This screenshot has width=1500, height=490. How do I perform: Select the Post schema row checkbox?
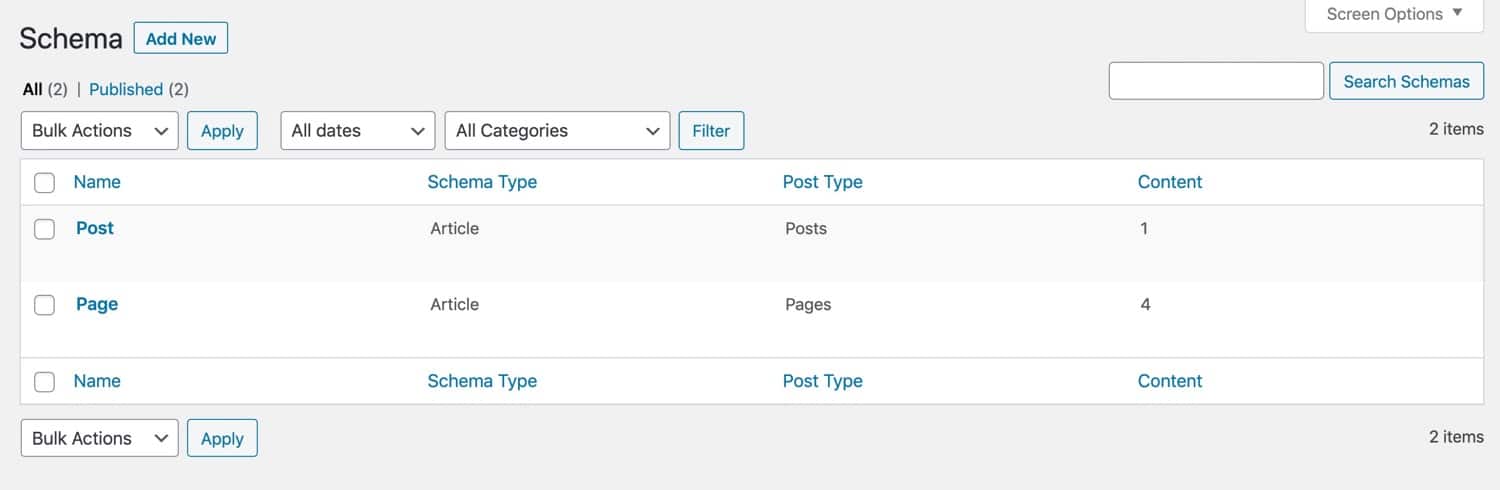click(x=45, y=229)
